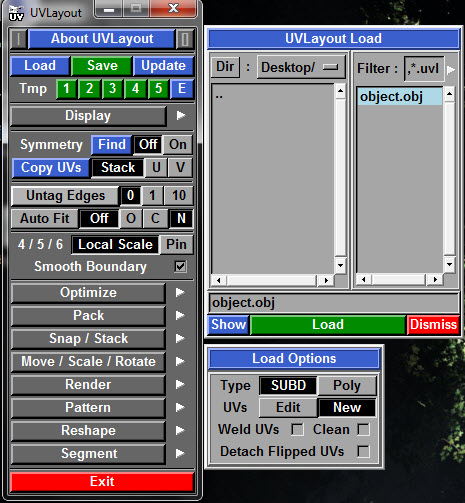This screenshot has height=503, width=465.
Task: Enable the Detach Flipped UVs checkbox
Action: (x=363, y=452)
